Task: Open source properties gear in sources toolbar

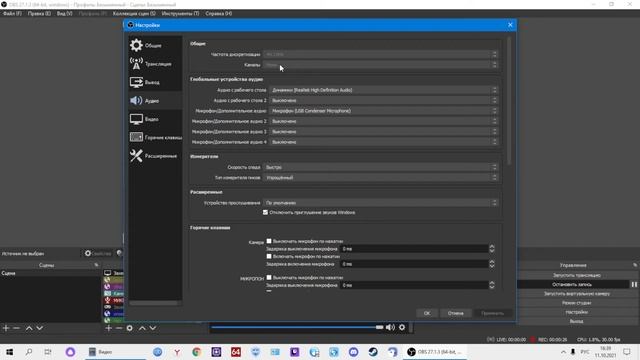Action: coord(129,328)
